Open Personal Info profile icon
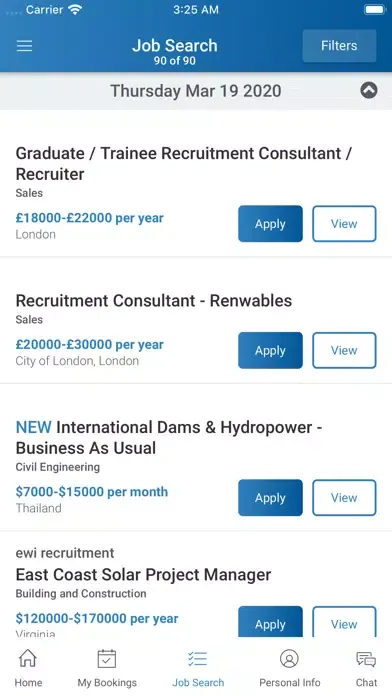Screen dimensions: 392x696 pyautogui.click(x=289, y=659)
